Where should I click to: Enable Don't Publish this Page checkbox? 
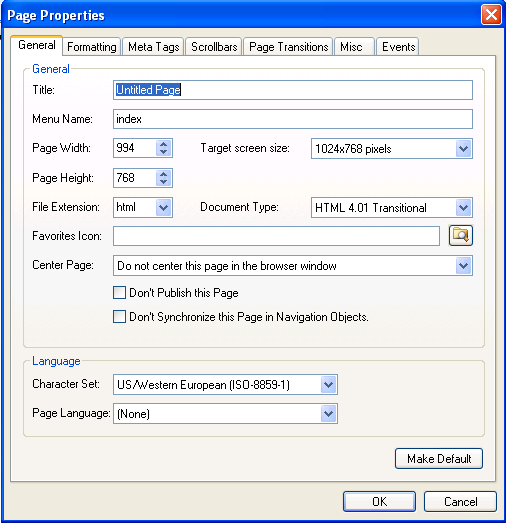[x=119, y=293]
